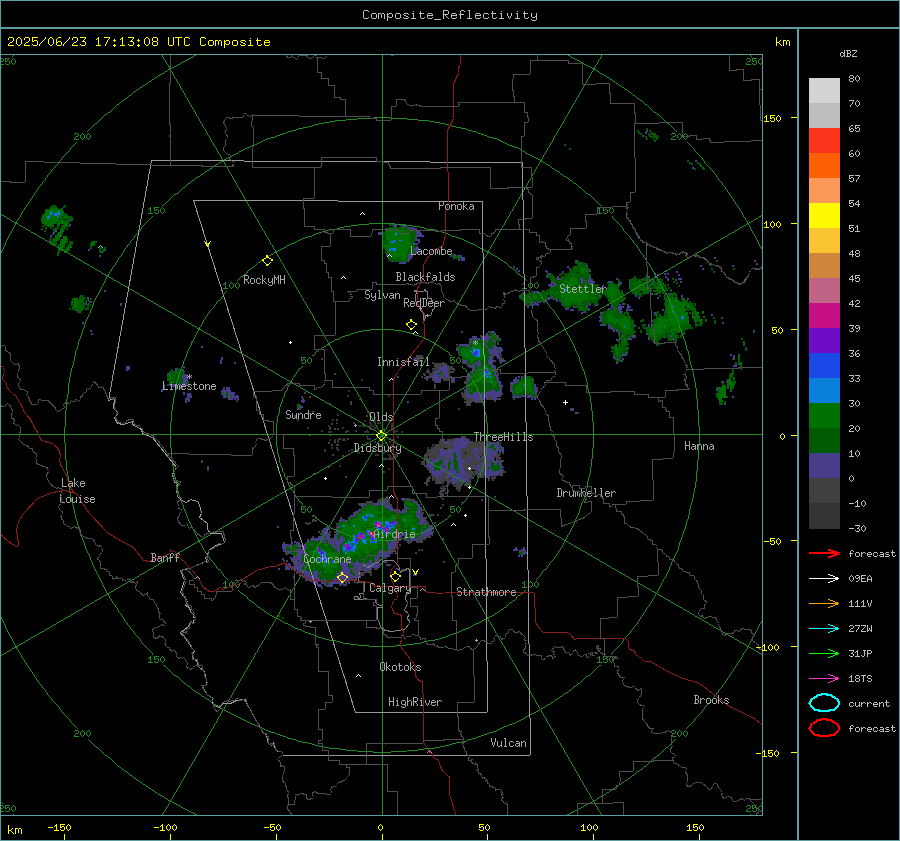Select the purple 36-39 dBZ swatch
The height and width of the screenshot is (841, 900).
tap(824, 341)
